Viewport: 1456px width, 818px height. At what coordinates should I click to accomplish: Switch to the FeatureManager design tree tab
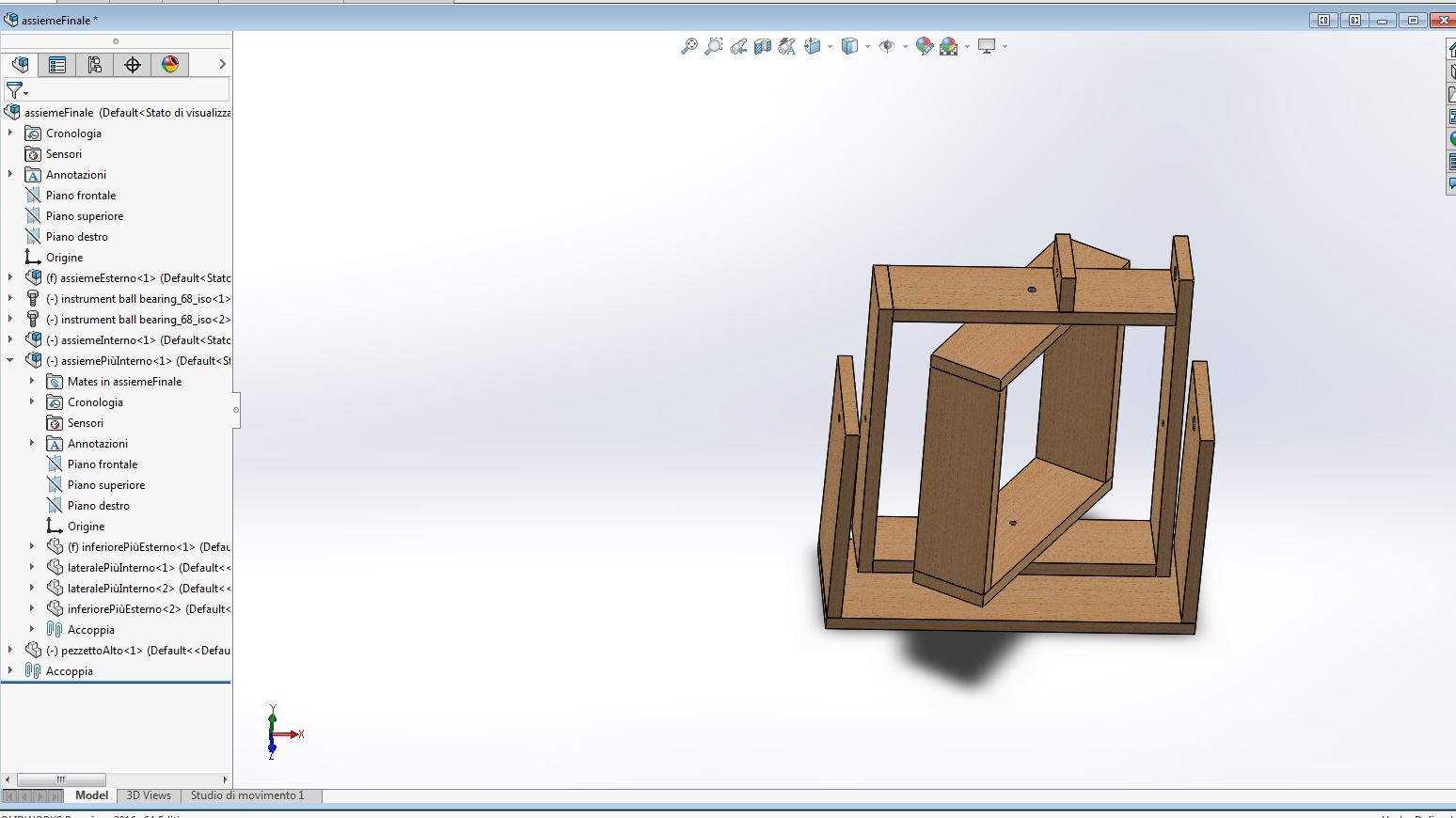pyautogui.click(x=20, y=64)
